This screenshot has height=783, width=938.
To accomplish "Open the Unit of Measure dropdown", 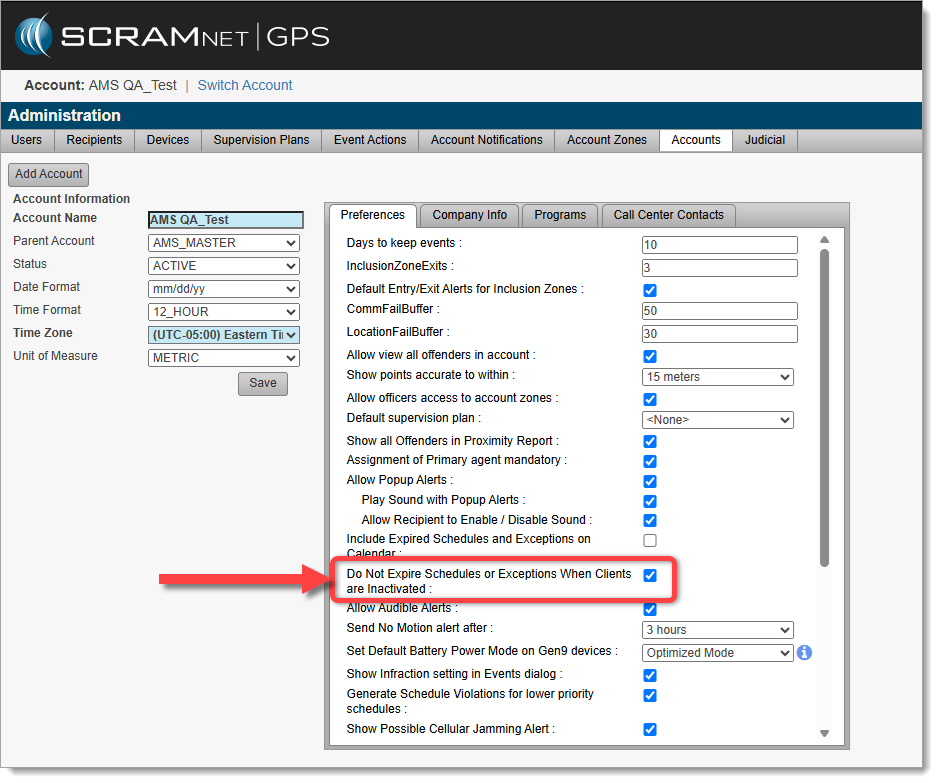I will point(224,358).
